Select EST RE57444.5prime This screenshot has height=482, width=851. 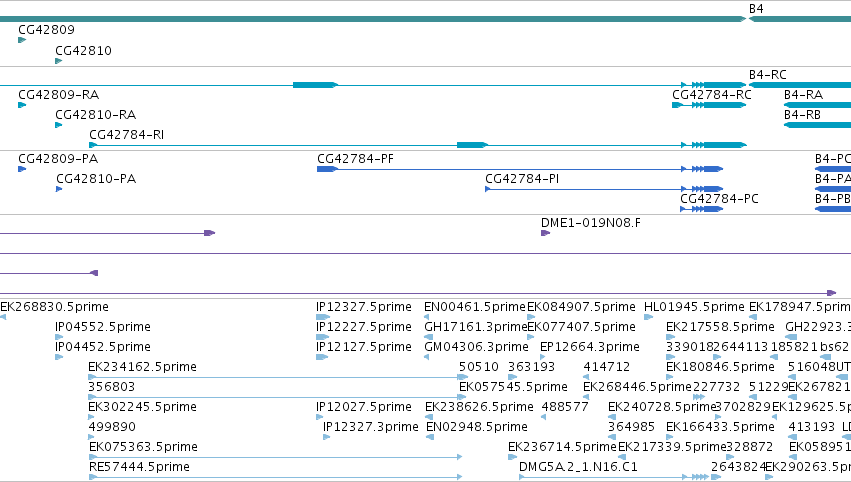139,467
